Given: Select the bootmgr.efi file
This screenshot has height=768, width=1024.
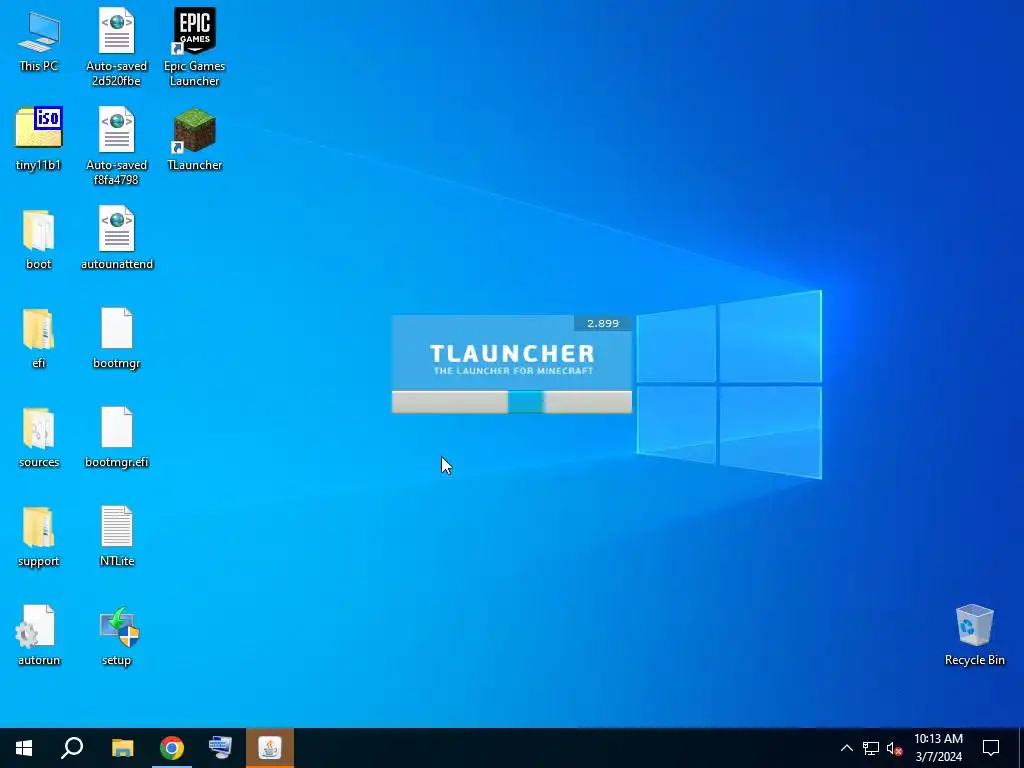Looking at the screenshot, I should point(117,438).
